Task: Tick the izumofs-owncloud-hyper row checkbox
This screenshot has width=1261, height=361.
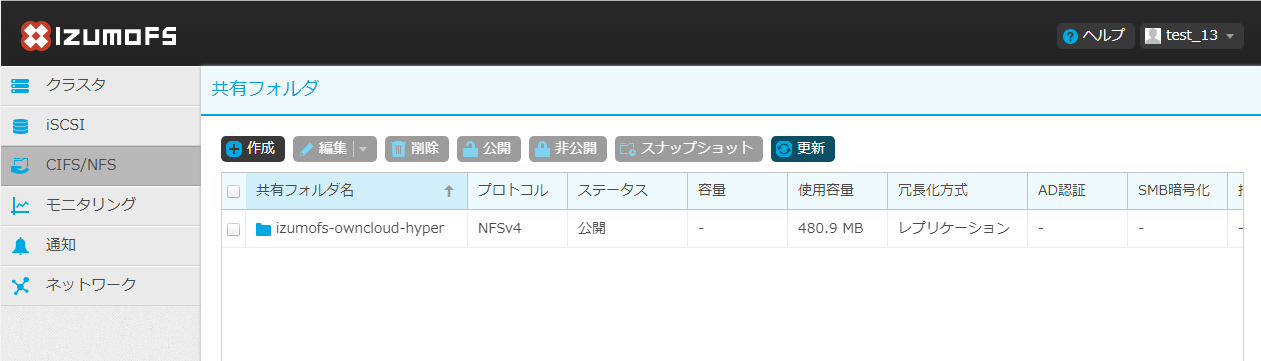Action: point(234,229)
